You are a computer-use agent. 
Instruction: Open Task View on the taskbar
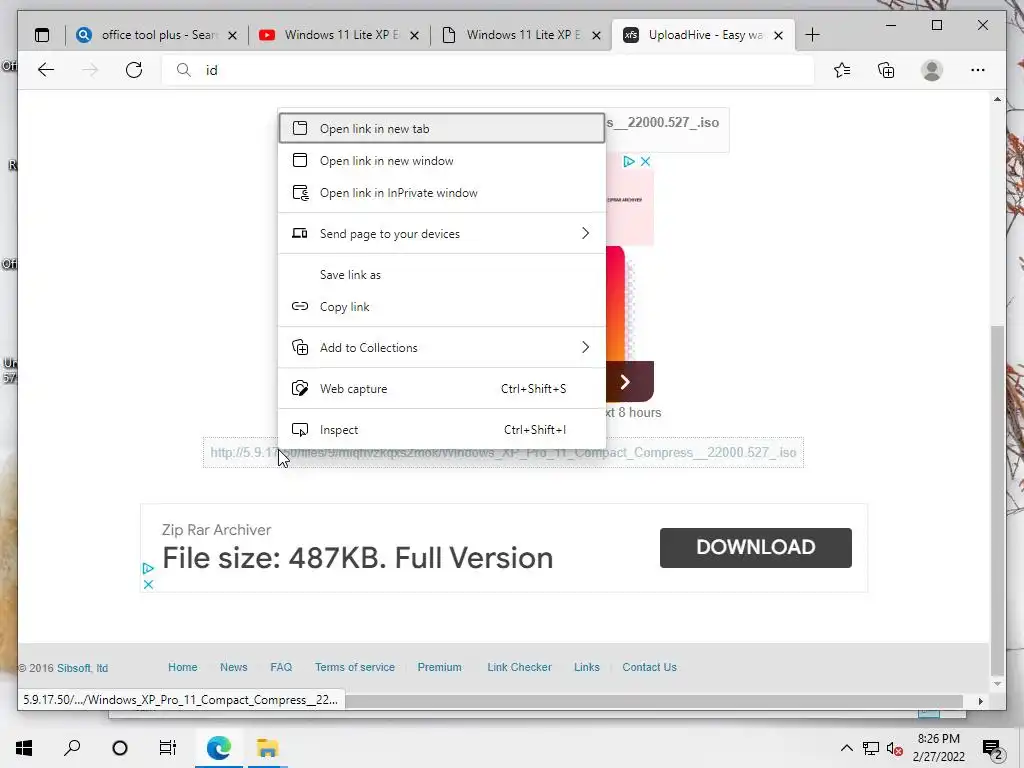(168, 748)
